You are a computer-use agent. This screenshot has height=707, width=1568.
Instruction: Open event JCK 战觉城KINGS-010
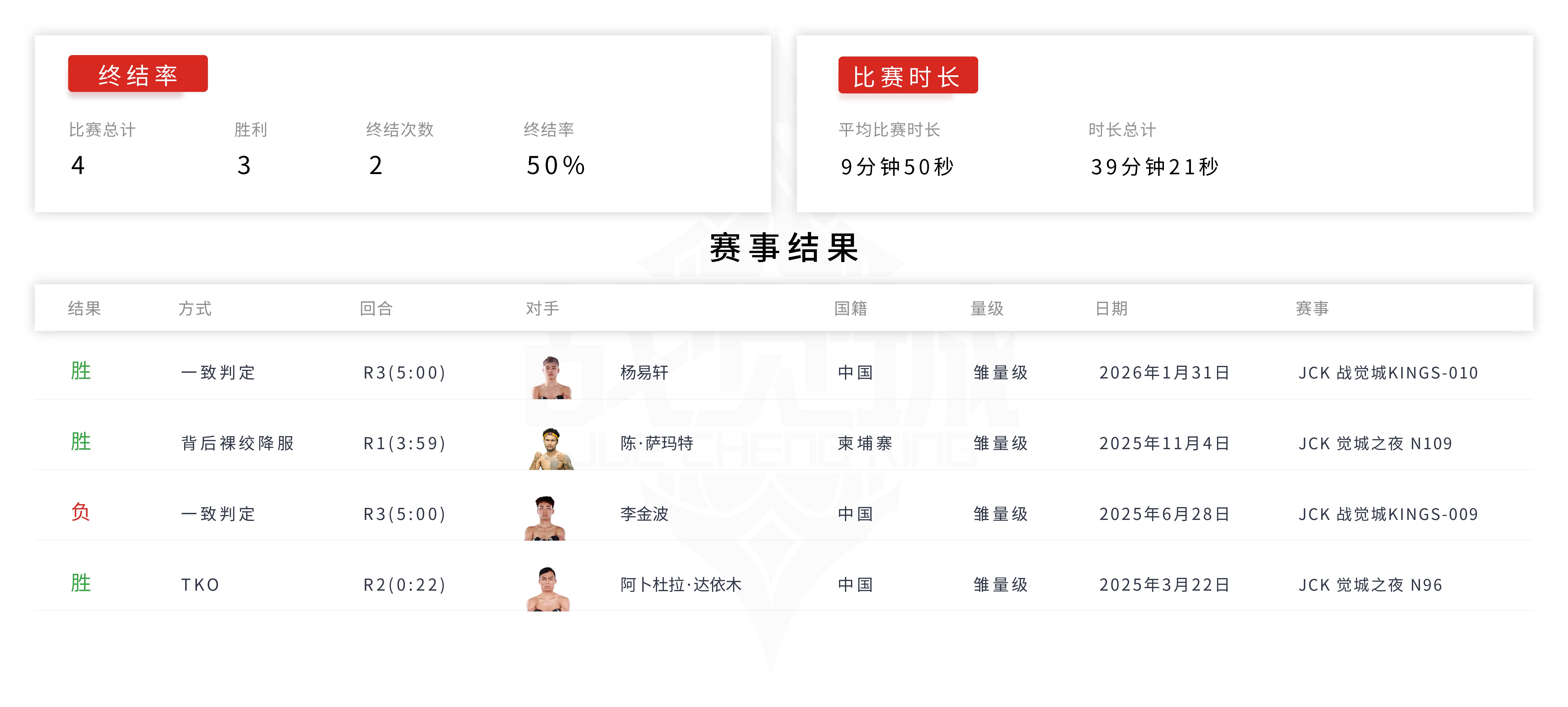click(x=1388, y=372)
